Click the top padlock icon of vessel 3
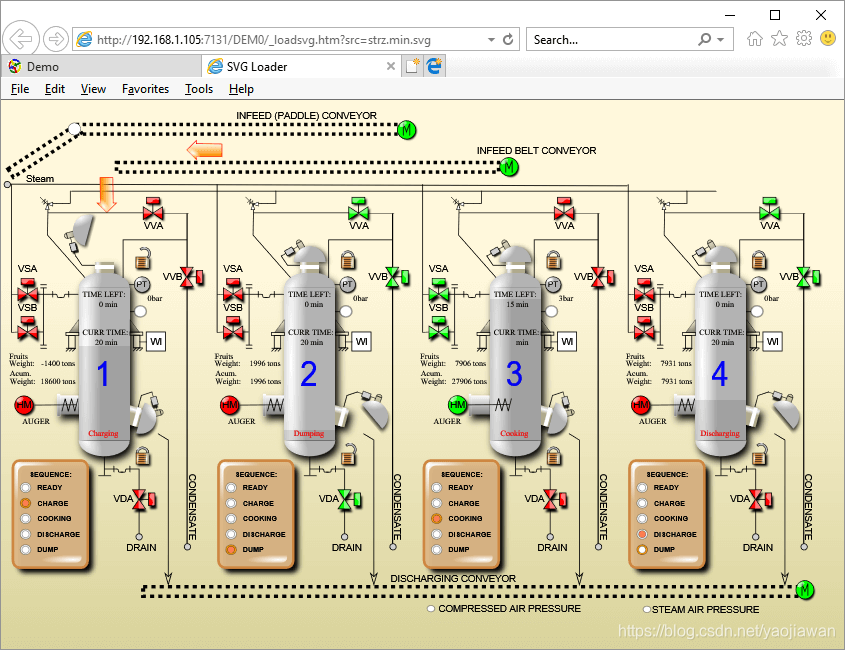The image size is (845, 650). pyautogui.click(x=553, y=259)
